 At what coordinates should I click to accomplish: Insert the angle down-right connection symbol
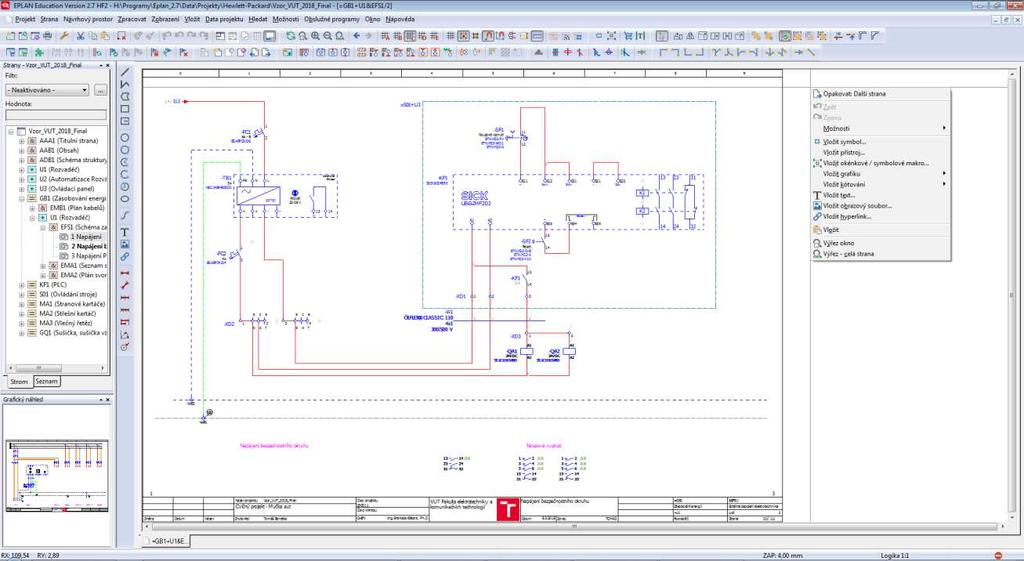click(663, 52)
